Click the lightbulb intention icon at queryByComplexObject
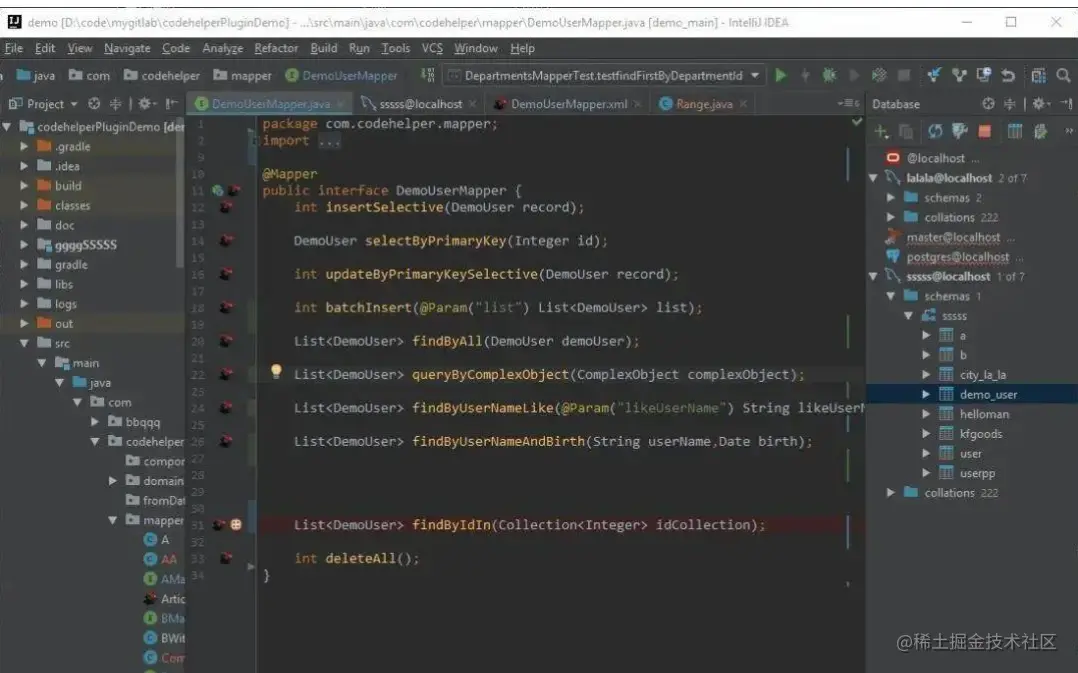The height and width of the screenshot is (673, 1078). [x=276, y=372]
